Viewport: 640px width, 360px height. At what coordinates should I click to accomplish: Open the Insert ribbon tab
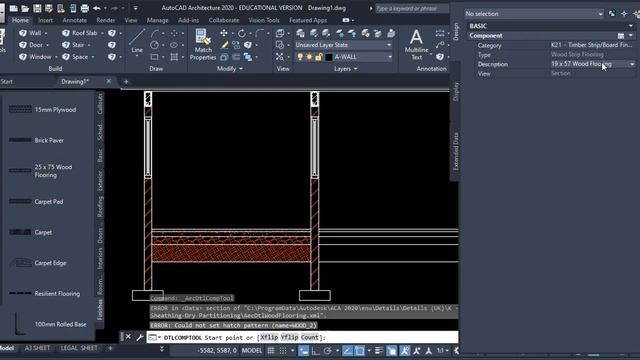(45, 20)
